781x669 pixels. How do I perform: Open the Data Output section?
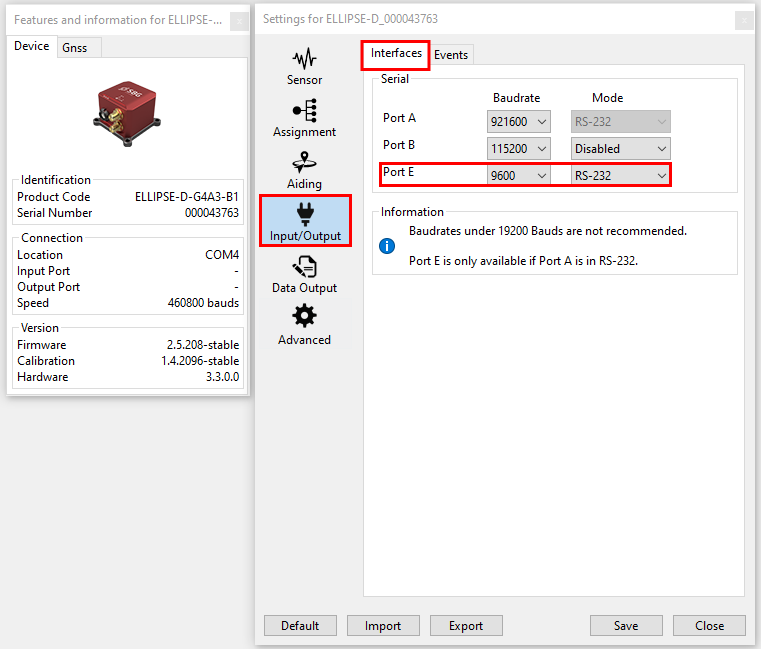click(x=304, y=274)
